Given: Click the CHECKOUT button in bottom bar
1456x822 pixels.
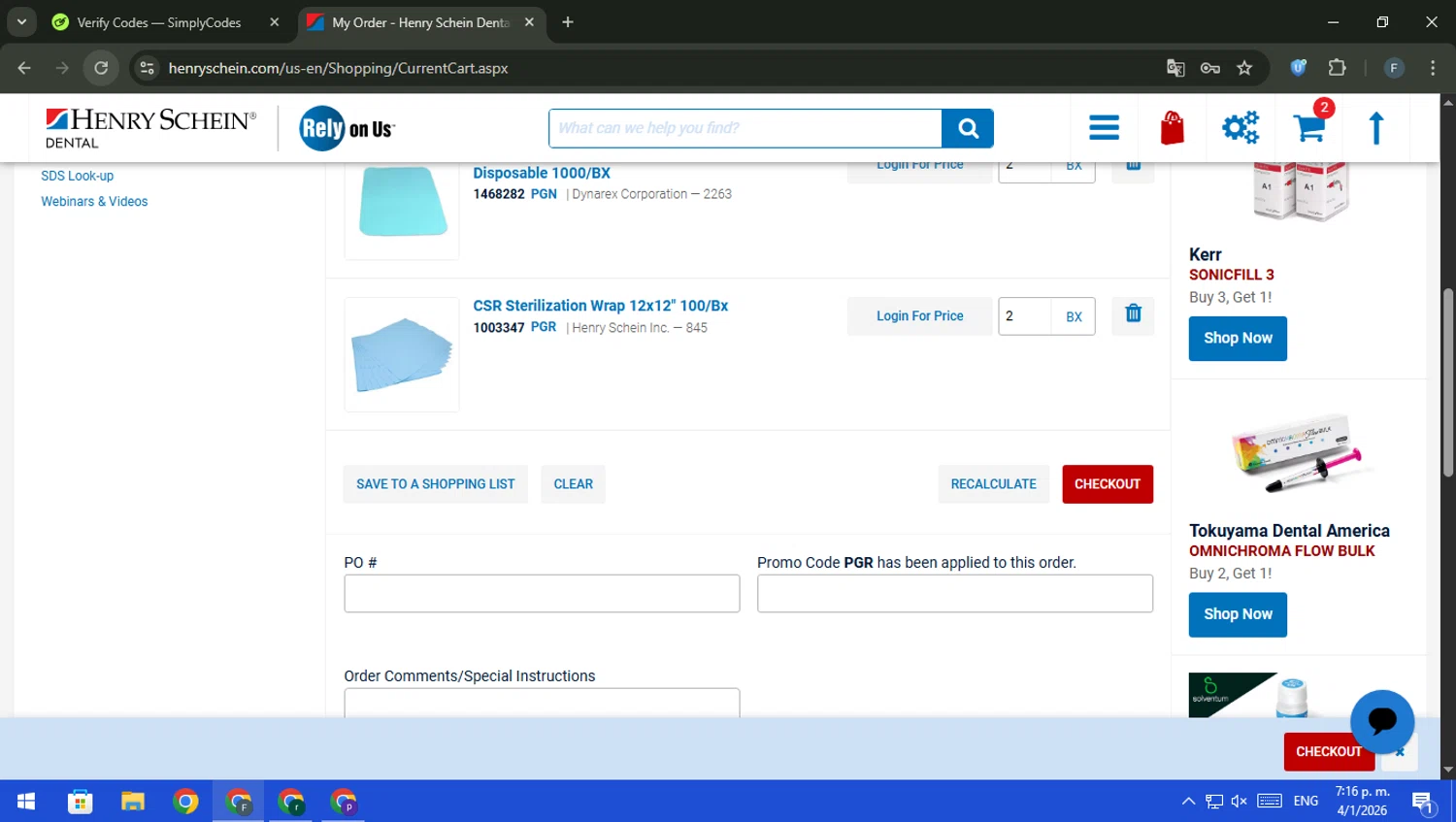Looking at the screenshot, I should pos(1328,752).
